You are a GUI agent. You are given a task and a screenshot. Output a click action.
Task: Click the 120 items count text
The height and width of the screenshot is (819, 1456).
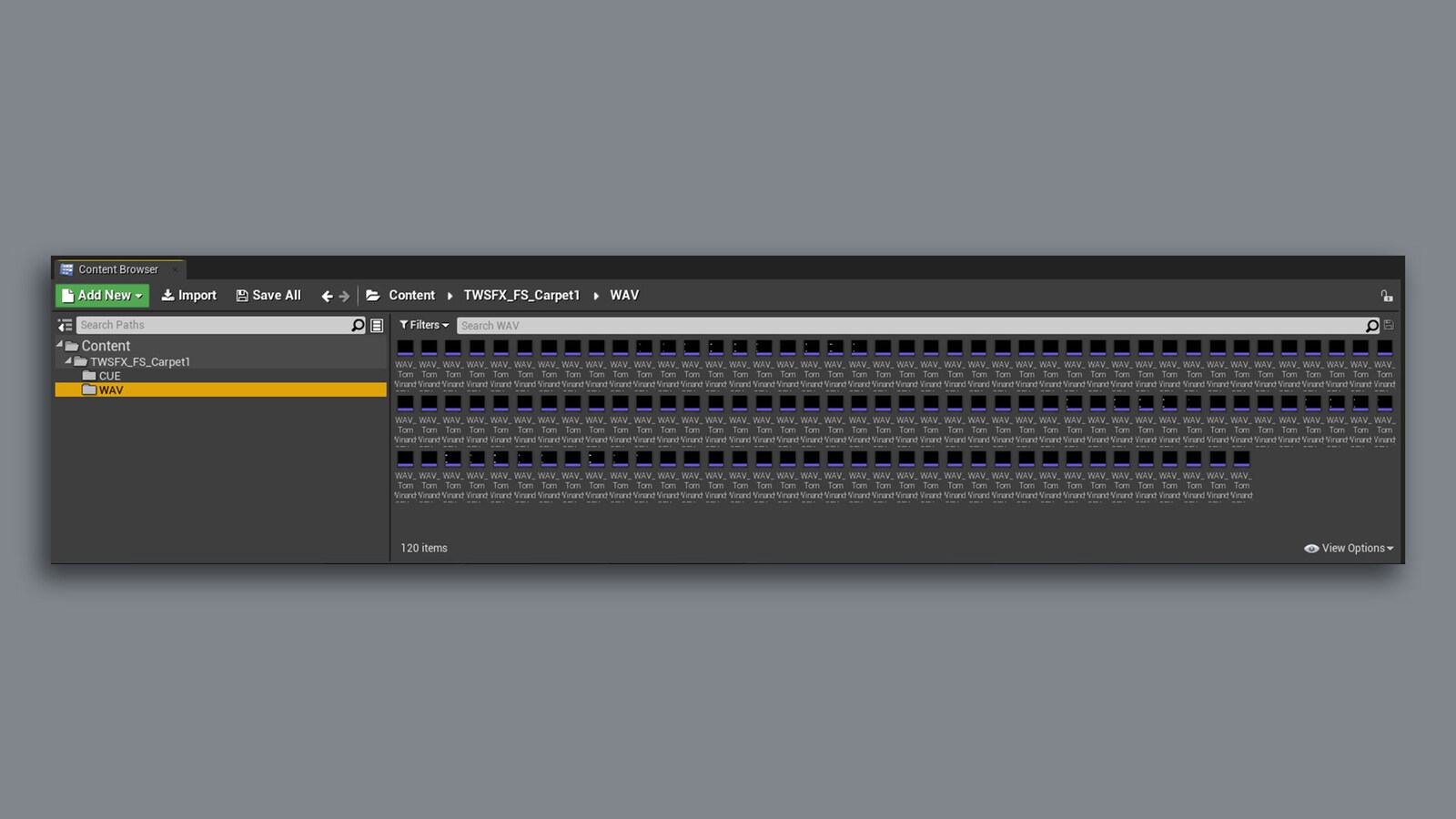click(x=424, y=548)
